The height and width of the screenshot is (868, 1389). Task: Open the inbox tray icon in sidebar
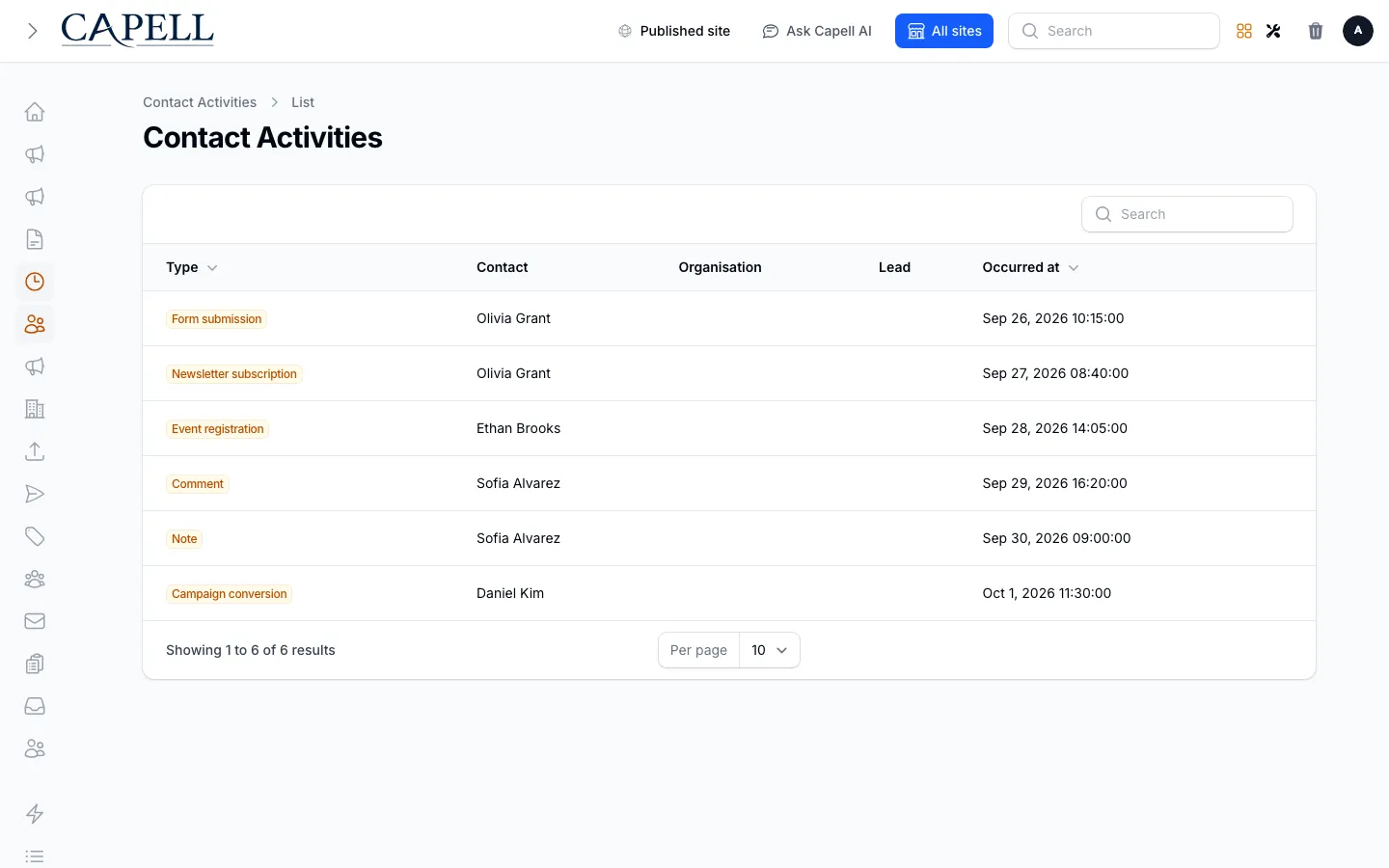coord(35,706)
